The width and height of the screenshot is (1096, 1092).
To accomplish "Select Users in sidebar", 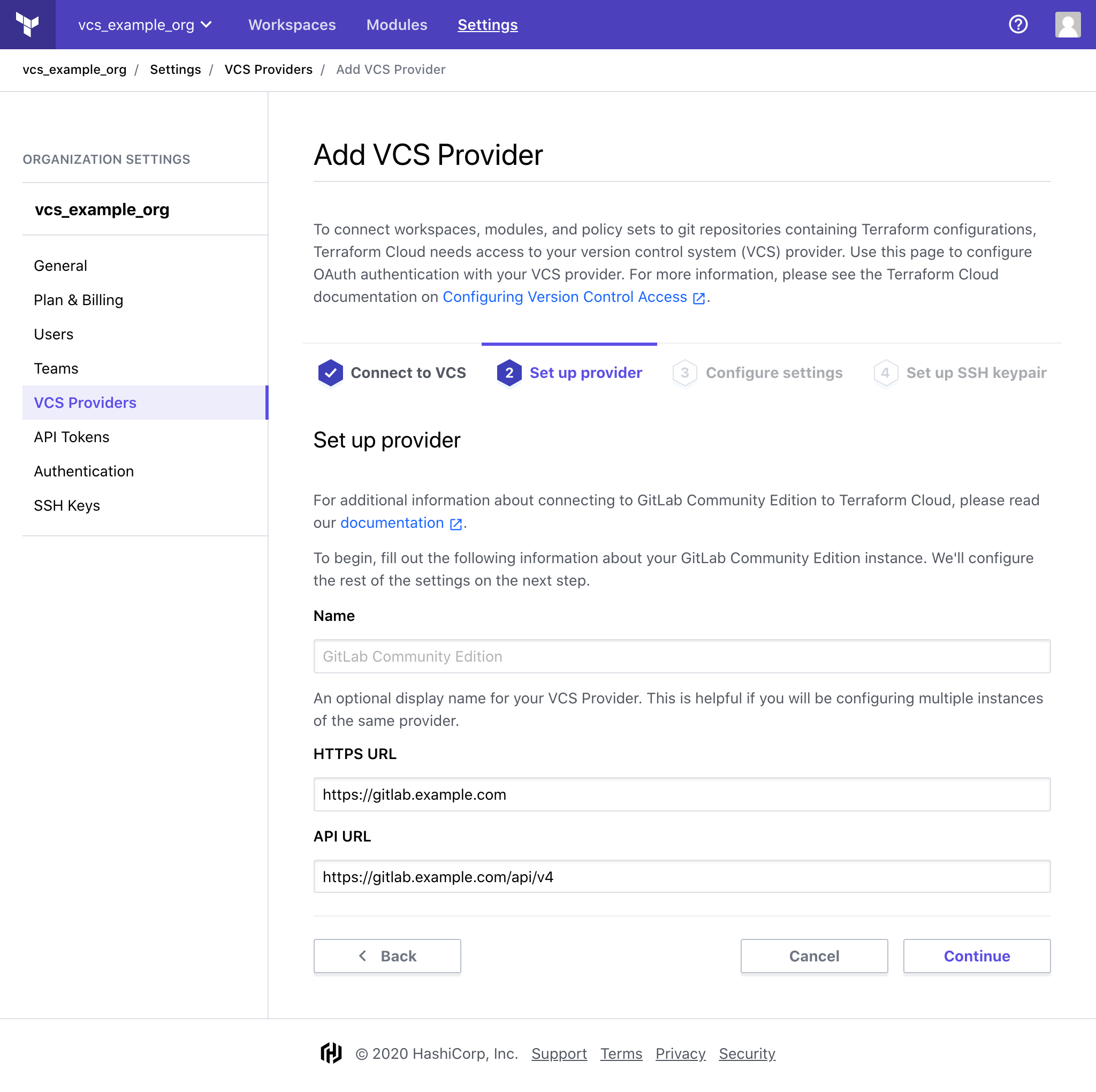I will pos(145,333).
